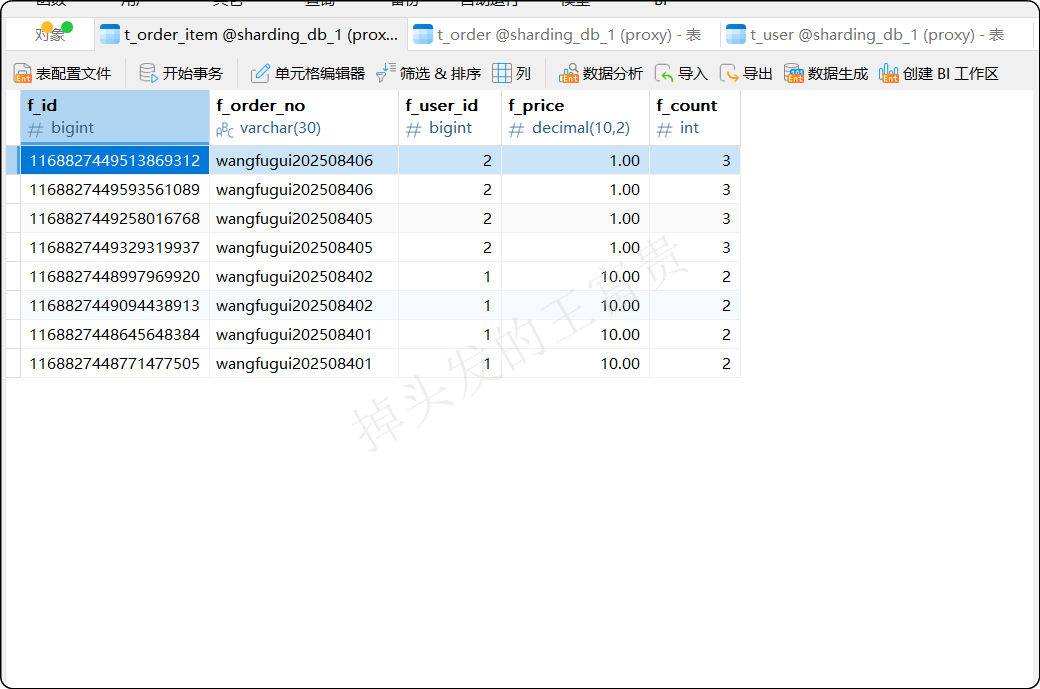Image resolution: width=1040 pixels, height=689 pixels.
Task: Click wangfugui202508406 in the first row
Action: tap(304, 160)
